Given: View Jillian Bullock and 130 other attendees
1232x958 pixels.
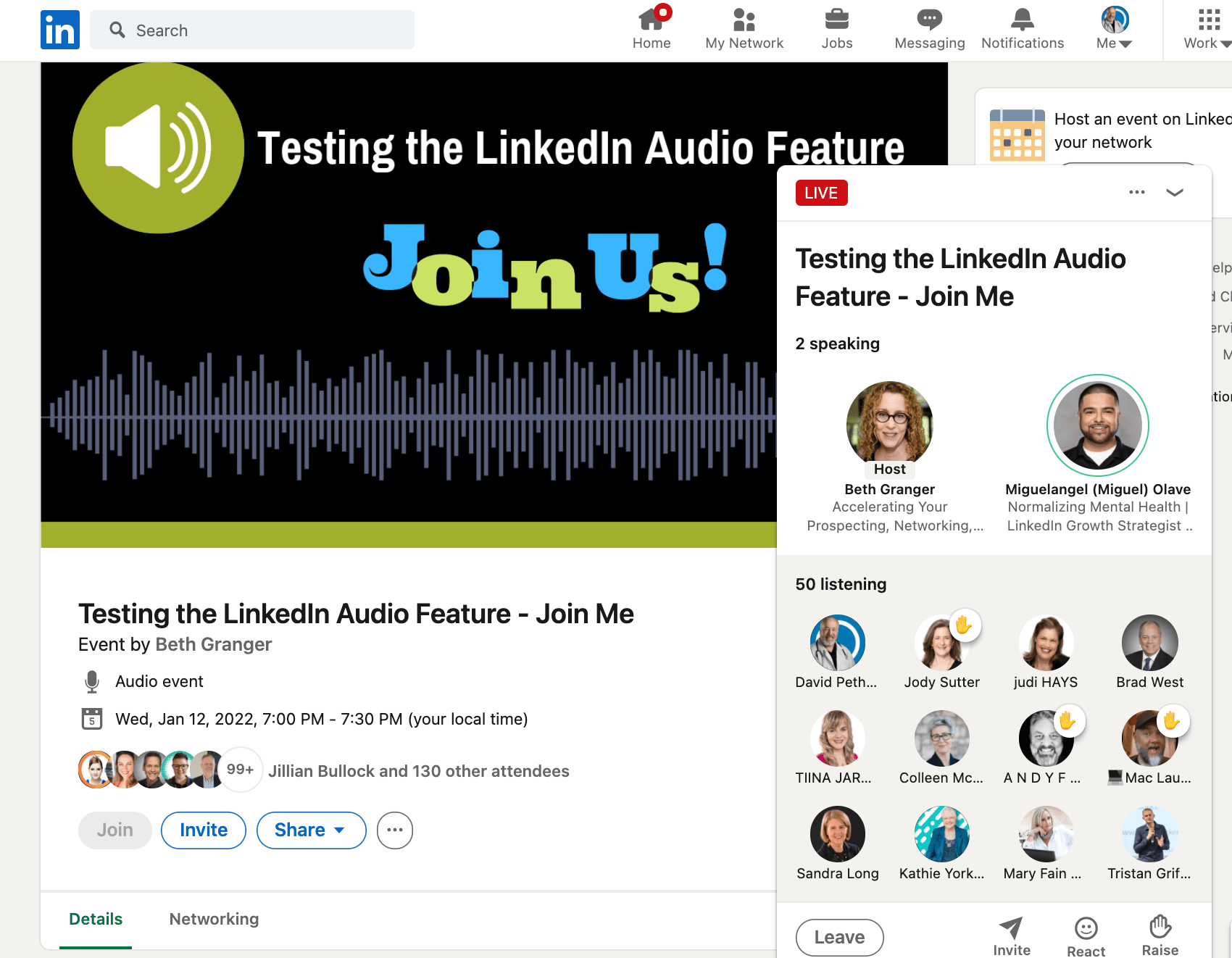Looking at the screenshot, I should (419, 771).
